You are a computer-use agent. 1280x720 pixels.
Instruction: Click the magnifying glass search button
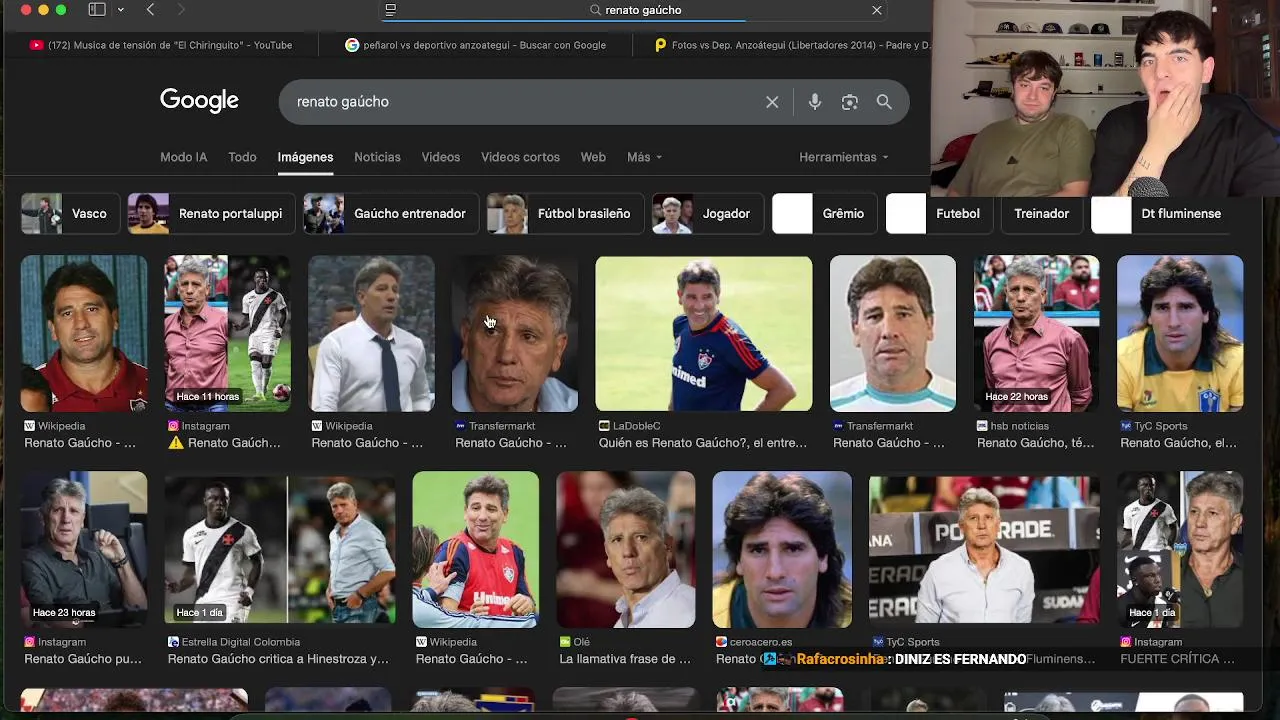(884, 102)
